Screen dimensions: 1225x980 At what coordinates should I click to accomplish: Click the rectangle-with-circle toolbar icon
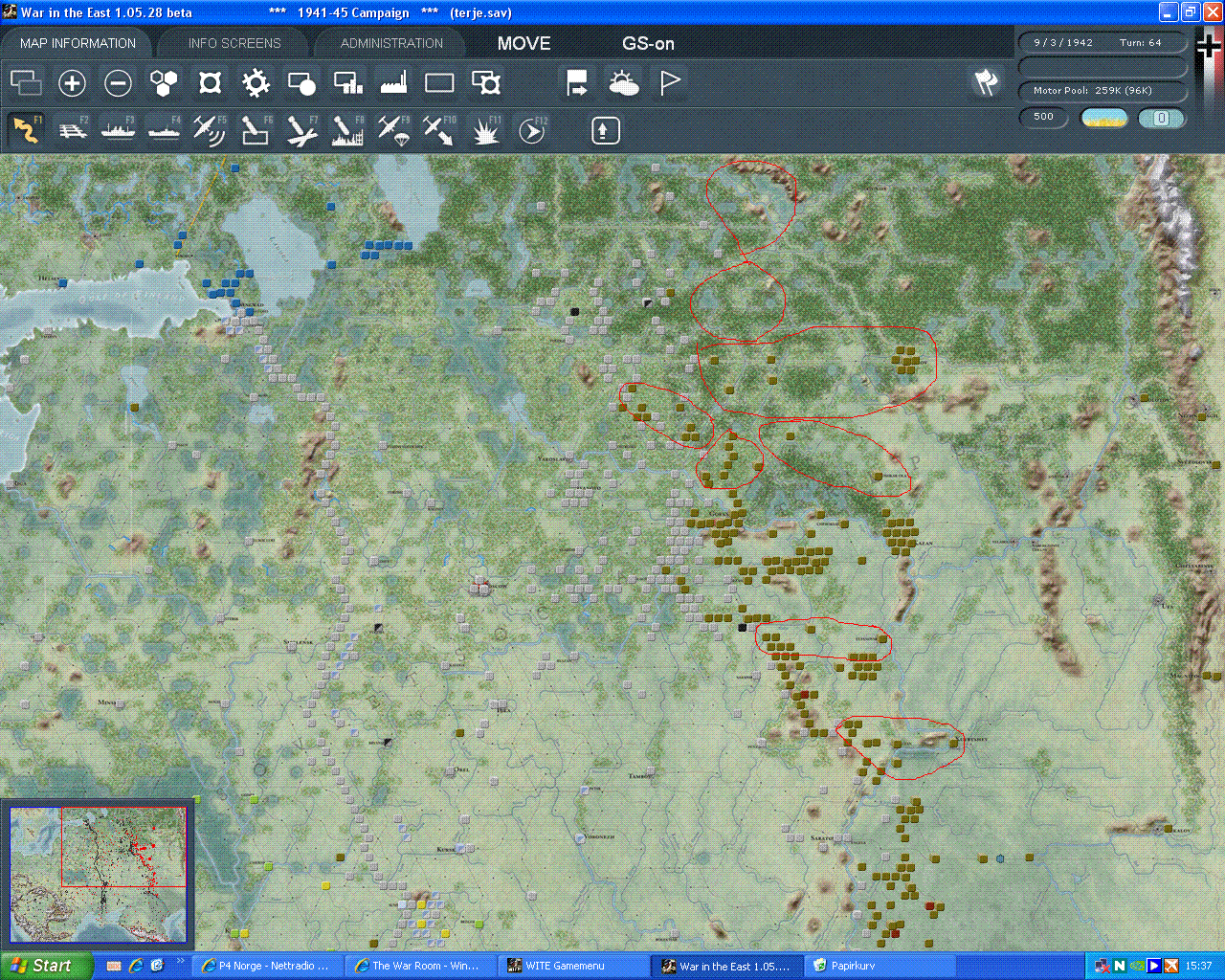pos(301,83)
